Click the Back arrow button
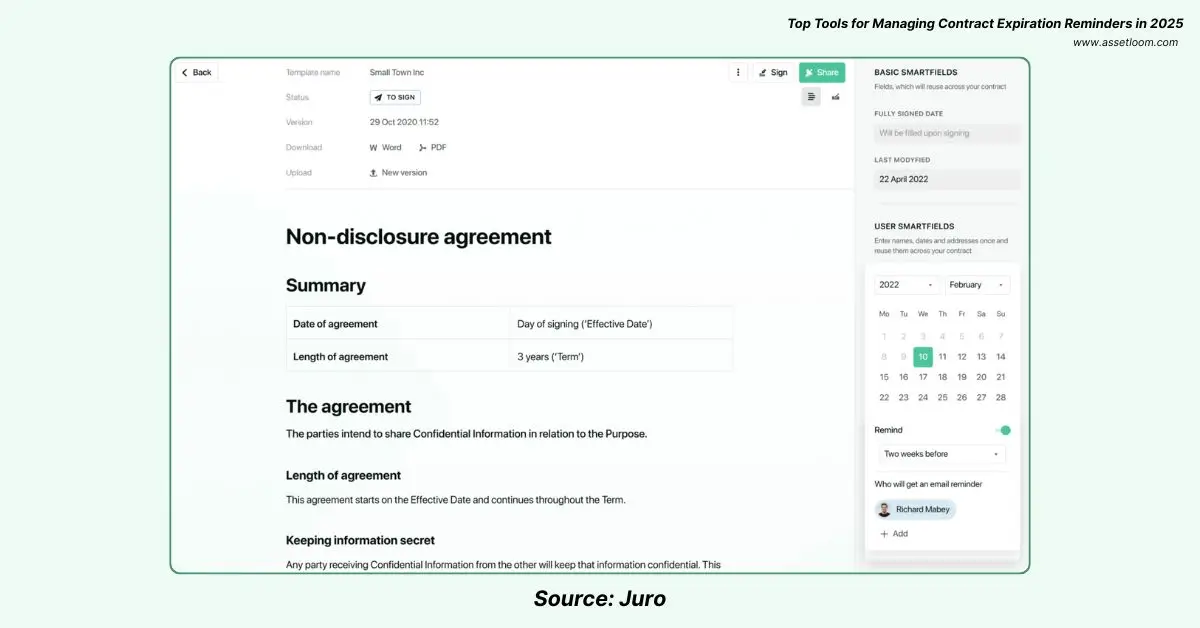Viewport: 1200px width, 628px height. tap(196, 72)
